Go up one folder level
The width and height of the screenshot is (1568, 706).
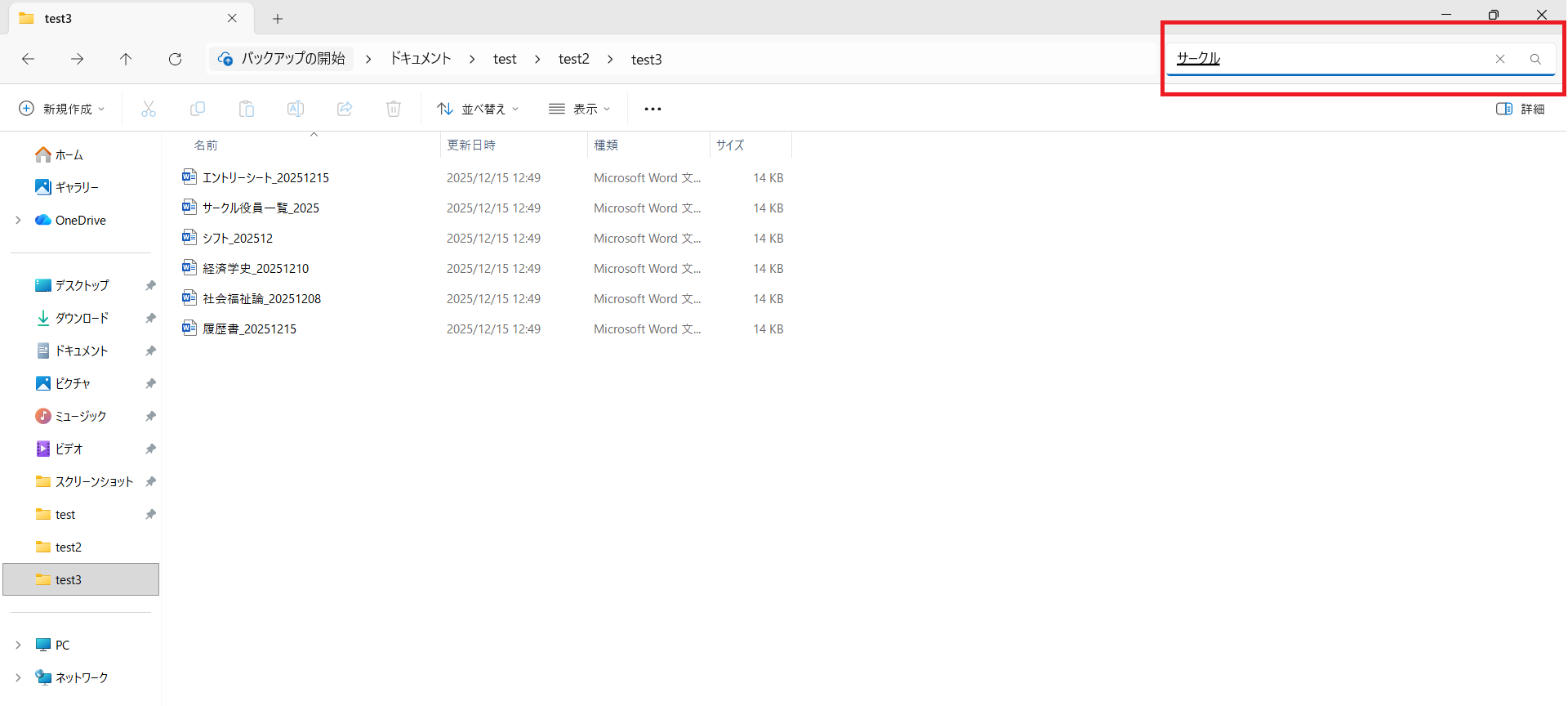126,59
